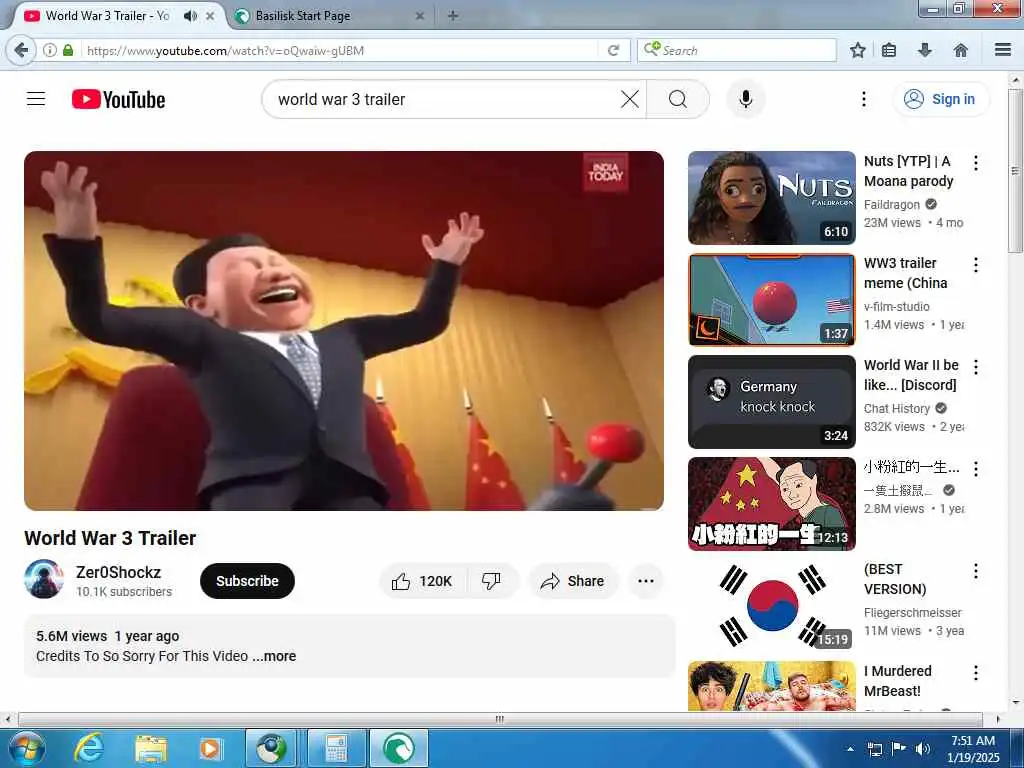Show hidden tray icons arrow

click(x=850, y=749)
